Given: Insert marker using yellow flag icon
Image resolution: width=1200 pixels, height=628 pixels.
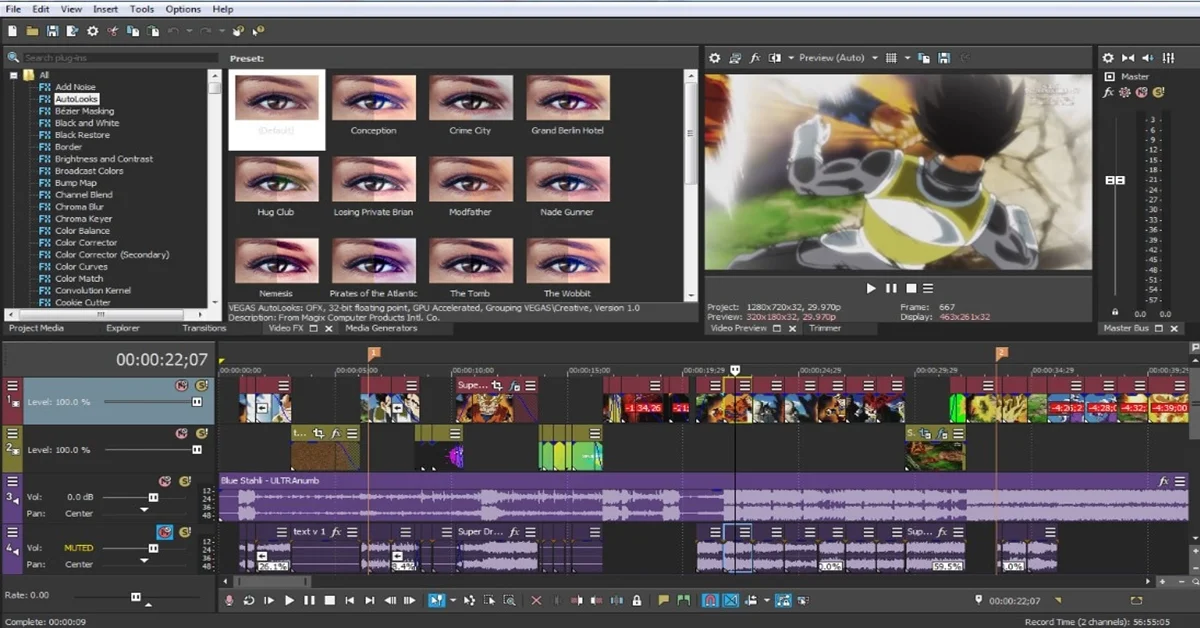Looking at the screenshot, I should click(x=663, y=600).
